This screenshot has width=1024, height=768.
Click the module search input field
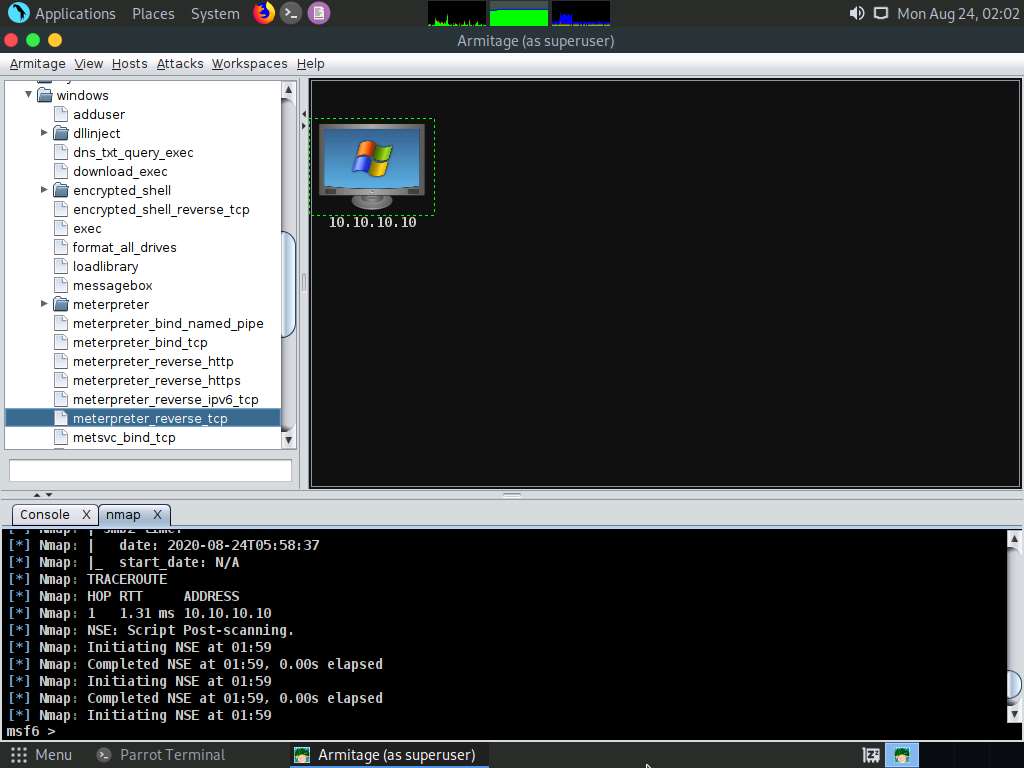coord(150,470)
